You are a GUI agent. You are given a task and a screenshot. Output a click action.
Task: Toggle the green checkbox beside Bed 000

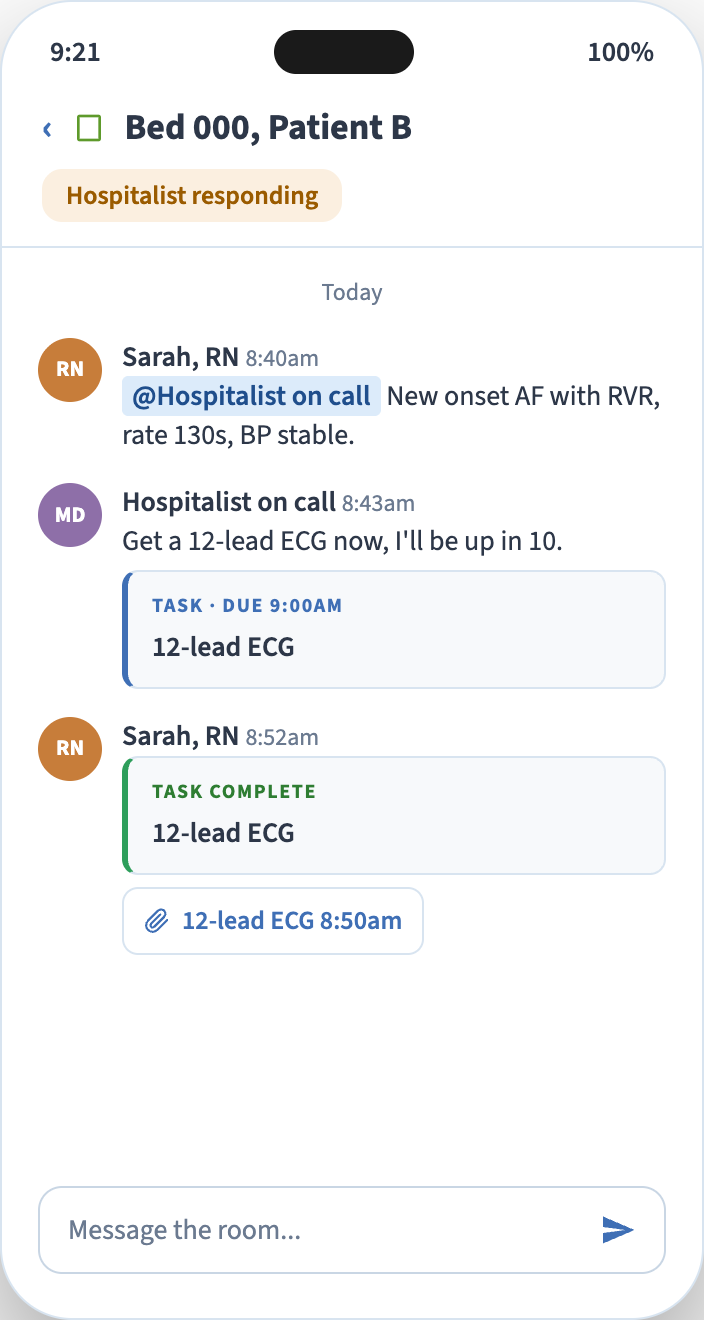tap(89, 128)
